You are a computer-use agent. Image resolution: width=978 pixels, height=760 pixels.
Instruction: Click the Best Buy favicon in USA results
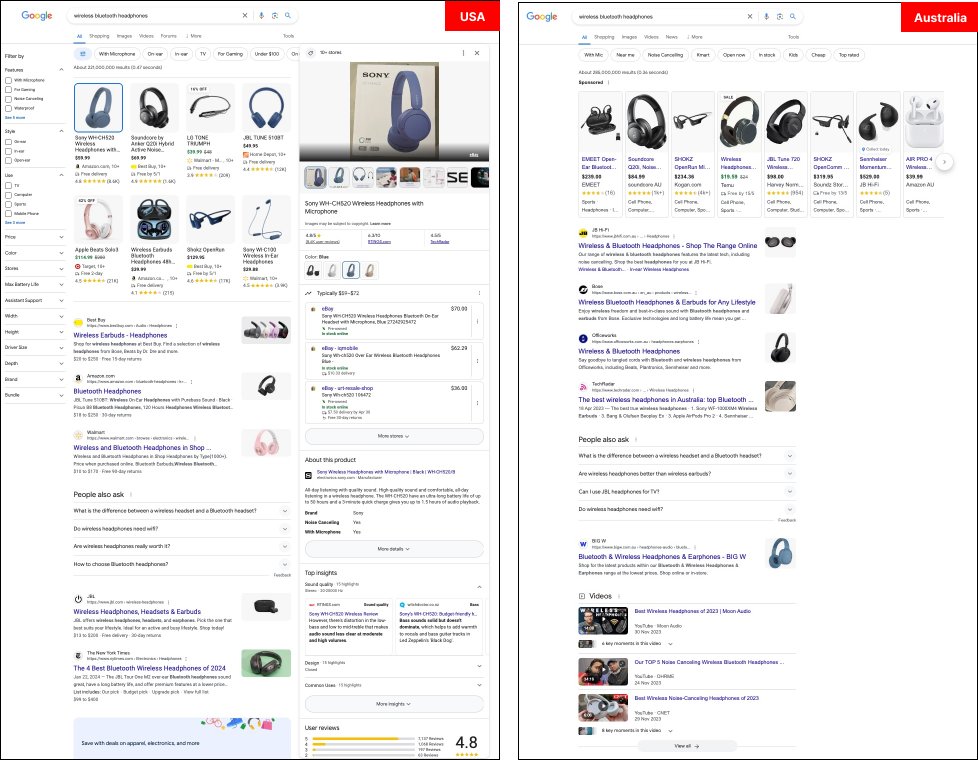(78, 323)
